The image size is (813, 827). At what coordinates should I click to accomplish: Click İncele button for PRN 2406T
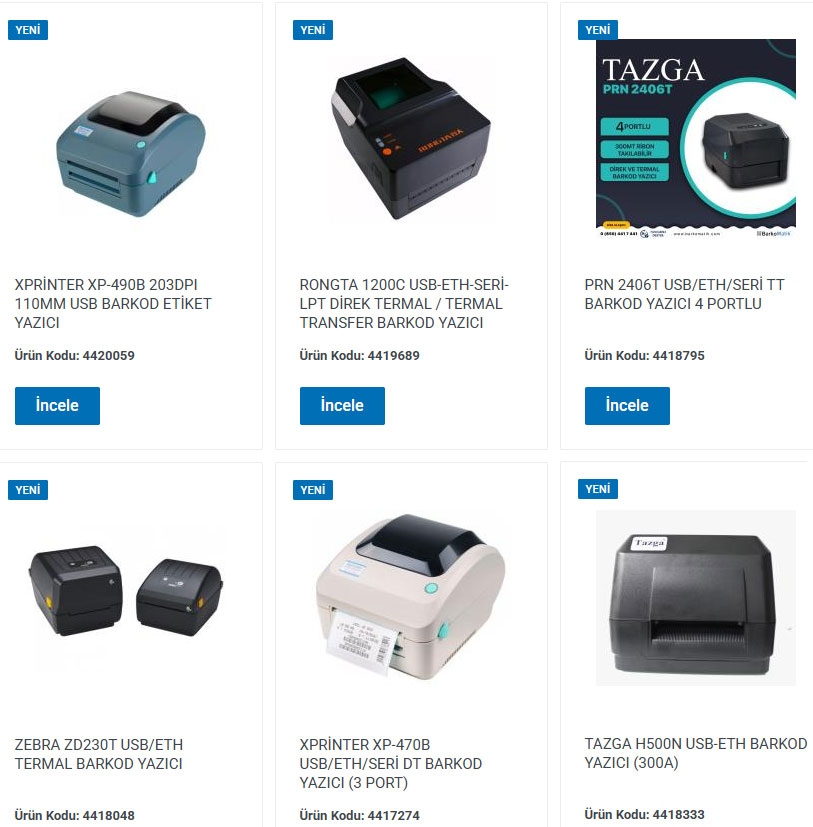point(627,406)
